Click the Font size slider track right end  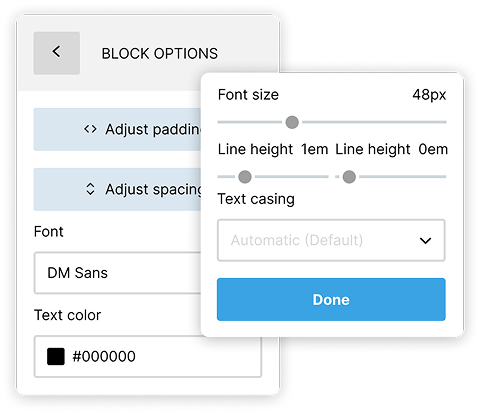tap(444, 122)
